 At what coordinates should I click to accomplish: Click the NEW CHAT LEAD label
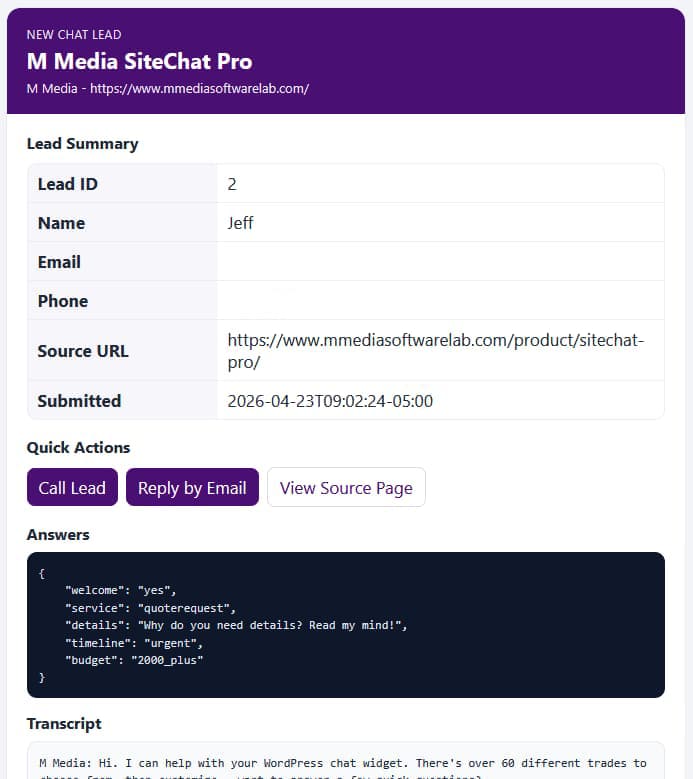click(x=74, y=35)
